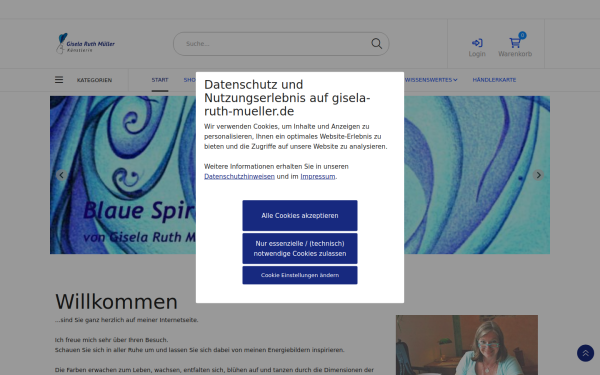Open the HÄNDLERKARTE menu item
The height and width of the screenshot is (375, 600).
(x=494, y=80)
